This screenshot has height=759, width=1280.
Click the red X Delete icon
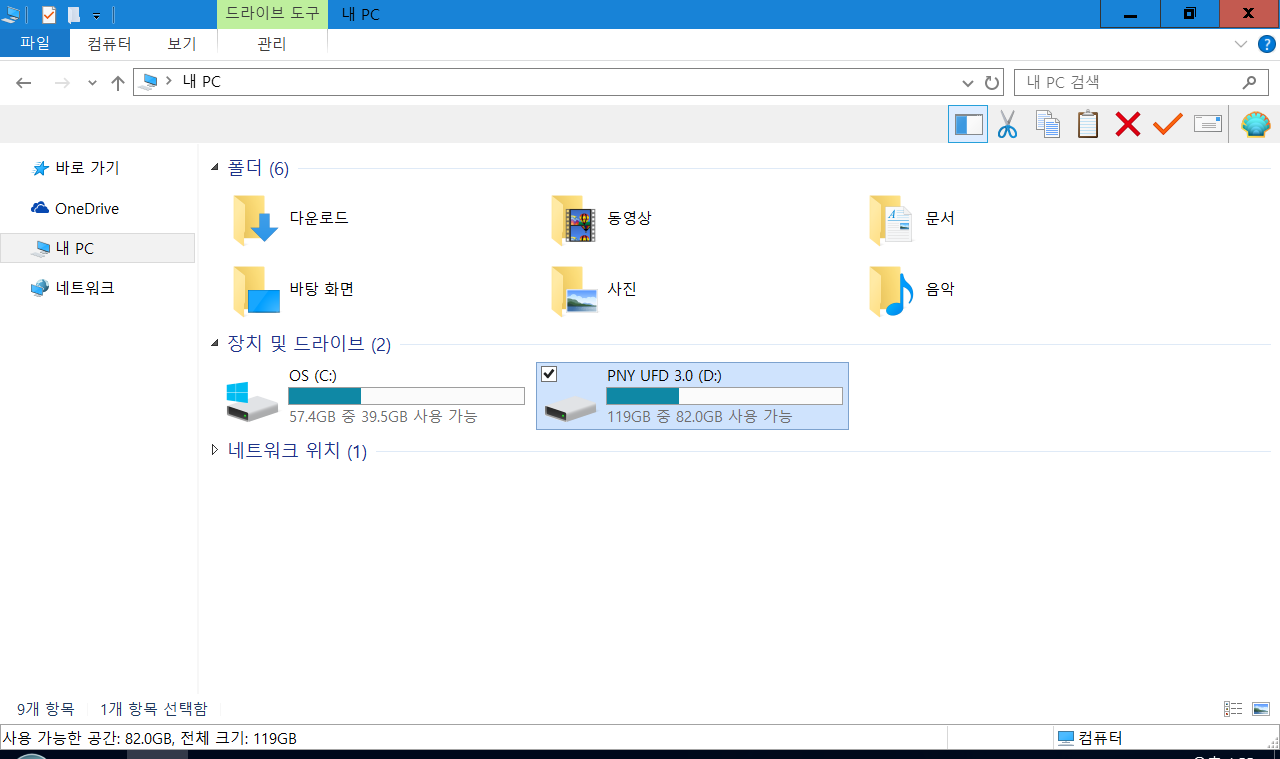click(x=1128, y=125)
